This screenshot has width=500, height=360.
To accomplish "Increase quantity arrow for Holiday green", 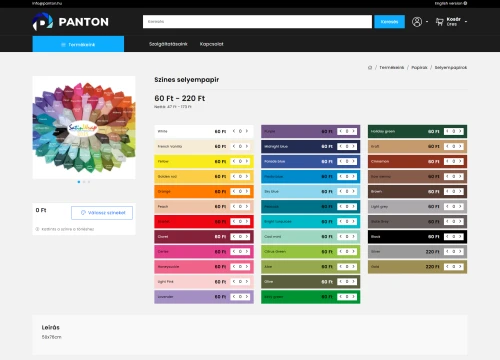I will pos(460,131).
